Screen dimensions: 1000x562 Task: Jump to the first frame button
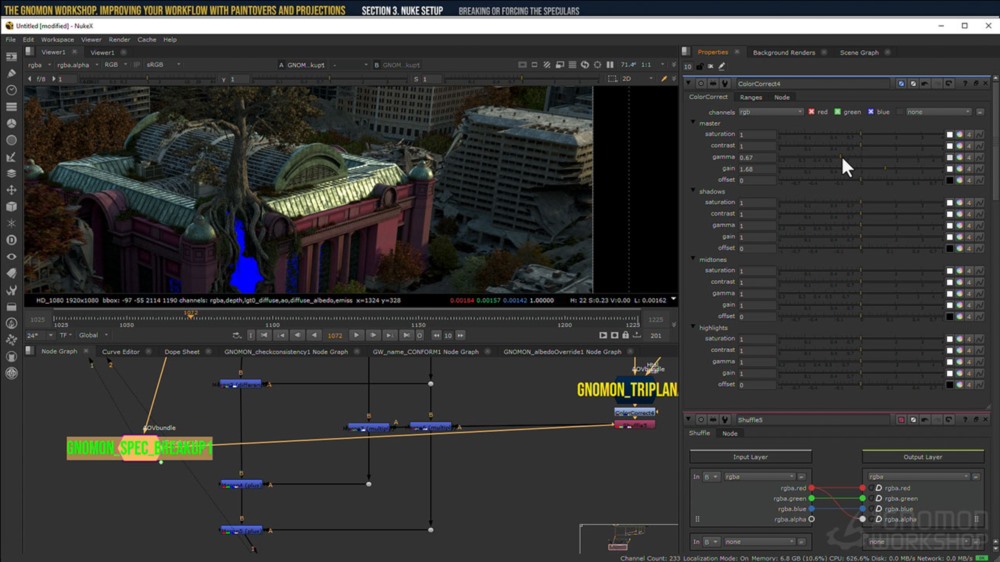click(263, 335)
